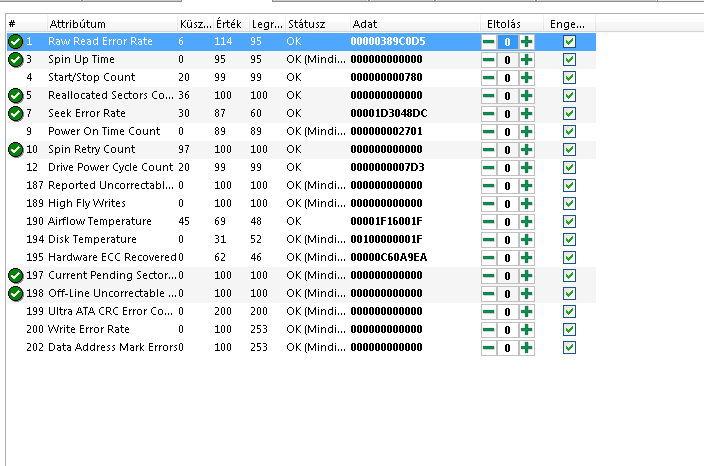The image size is (704, 466).
Task: Increase offset for Spin Up Time
Action: [527, 60]
